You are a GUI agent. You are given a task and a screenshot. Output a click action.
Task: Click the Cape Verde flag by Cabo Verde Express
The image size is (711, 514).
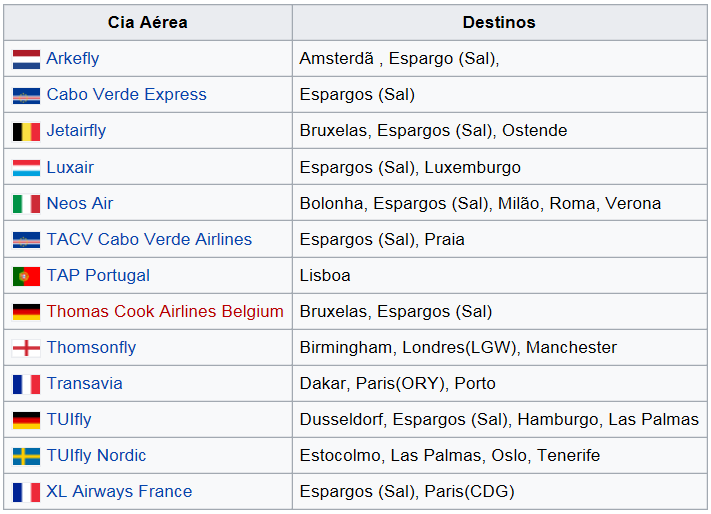(26, 96)
